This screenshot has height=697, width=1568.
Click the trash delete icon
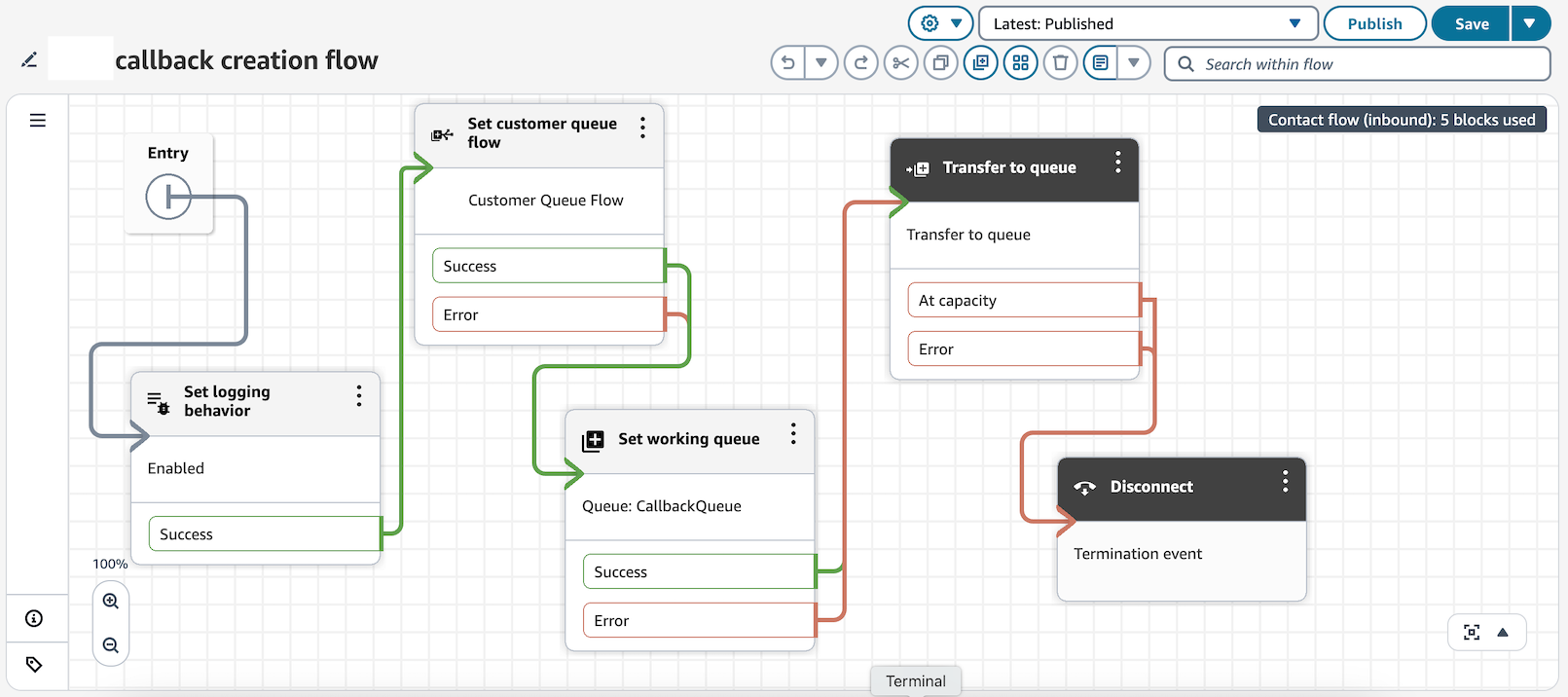pos(1060,63)
